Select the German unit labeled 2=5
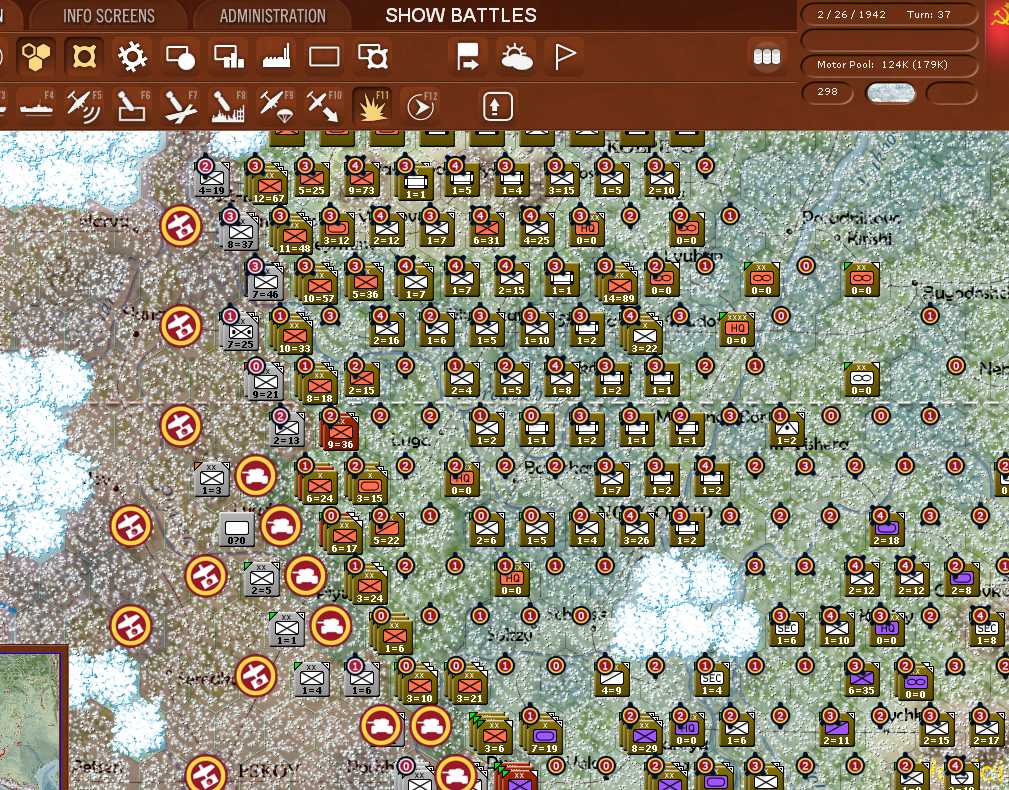Screen dimensions: 1009x790 tap(261, 580)
